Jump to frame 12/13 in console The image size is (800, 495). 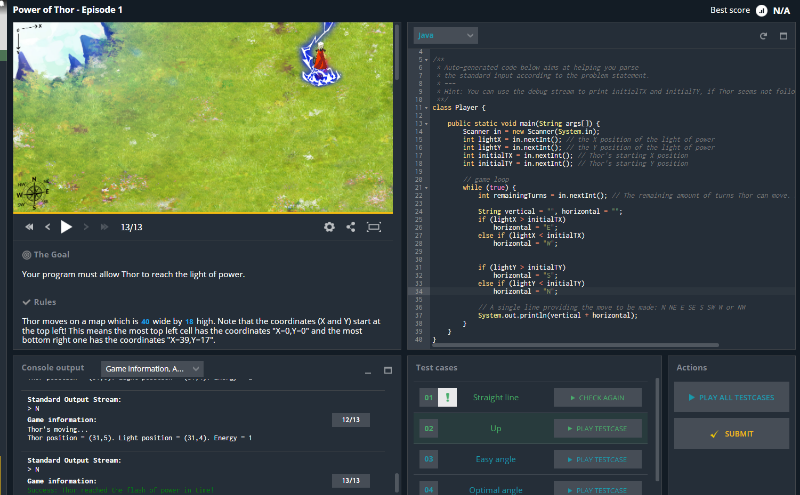[351, 419]
